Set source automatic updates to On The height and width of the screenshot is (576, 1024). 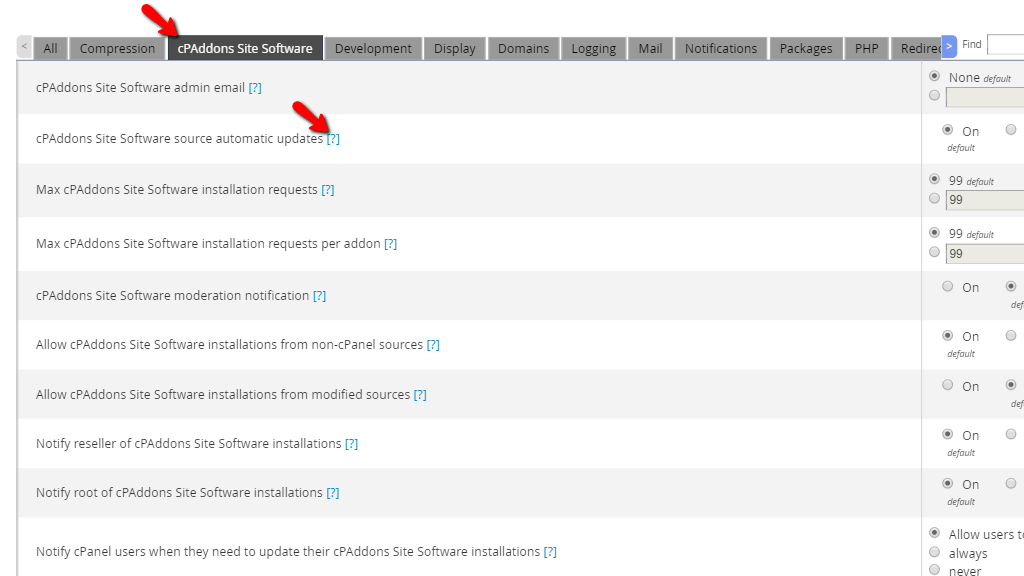point(948,130)
